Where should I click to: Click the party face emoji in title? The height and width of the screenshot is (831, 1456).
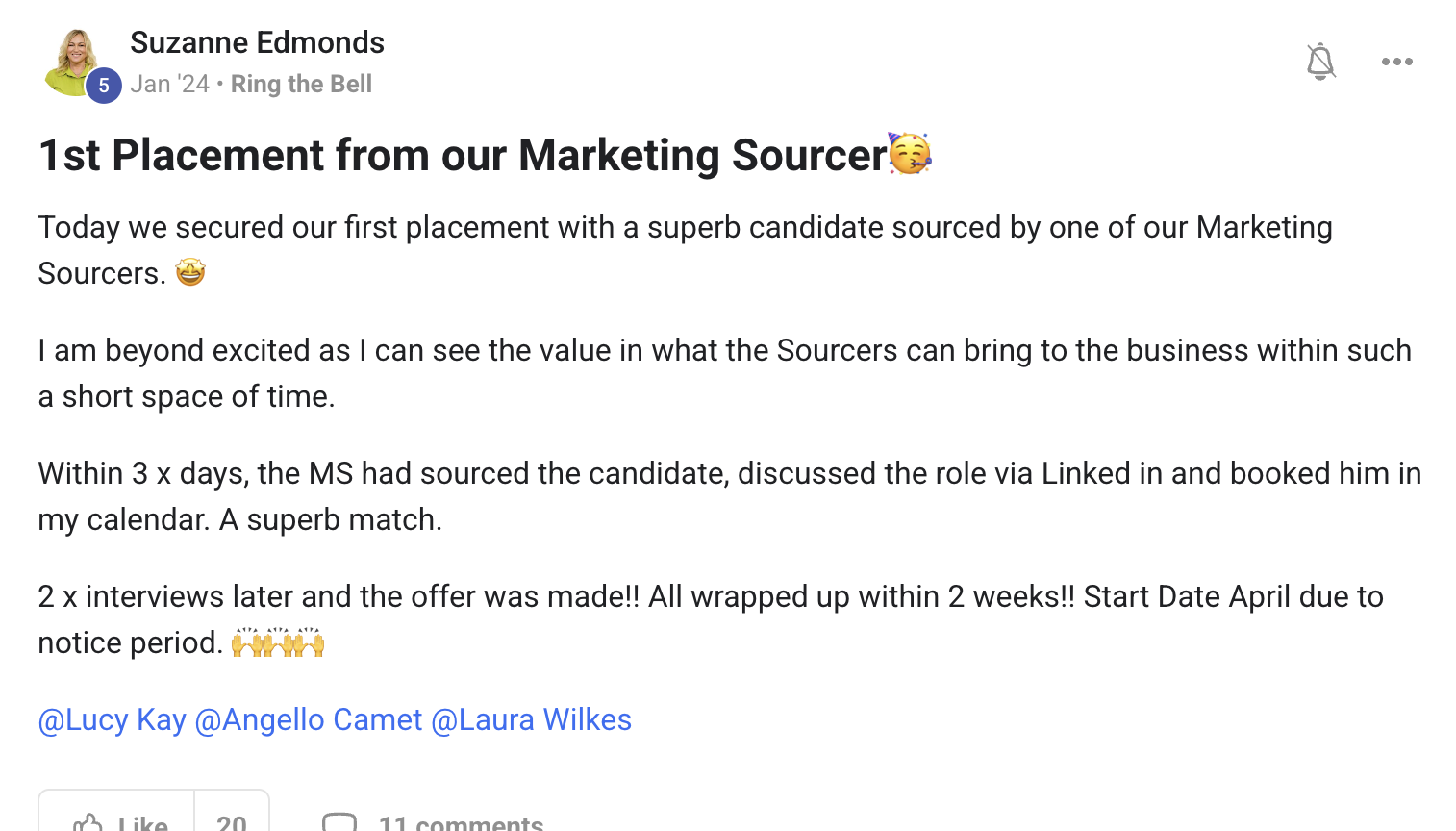coord(910,154)
